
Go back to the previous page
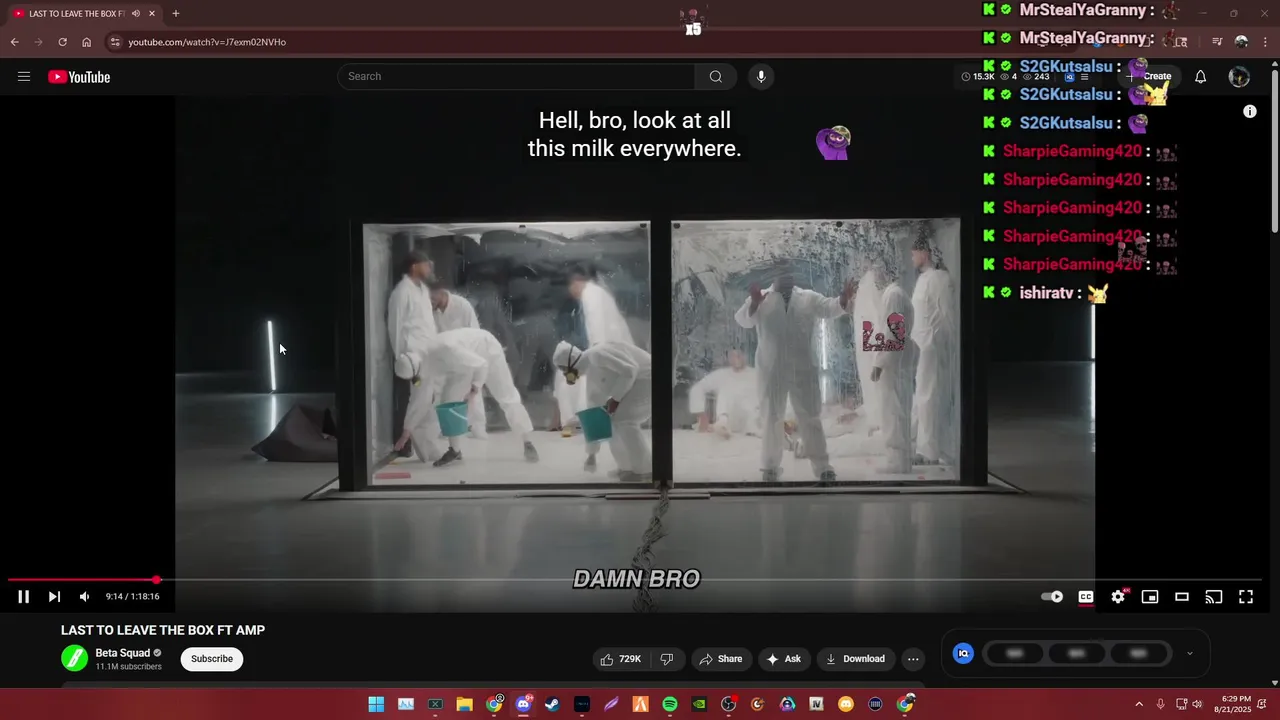tap(15, 42)
